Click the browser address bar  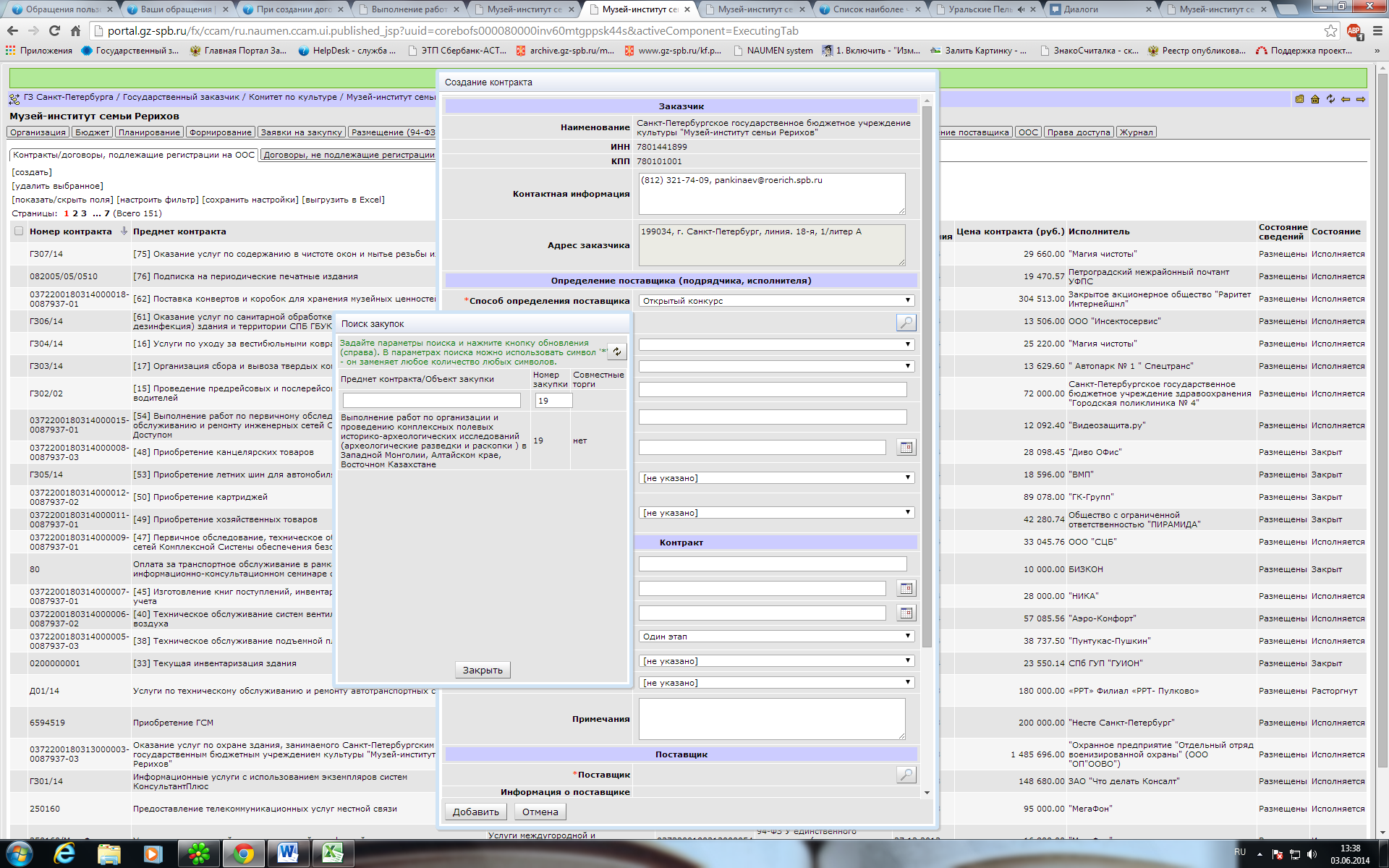point(709,31)
